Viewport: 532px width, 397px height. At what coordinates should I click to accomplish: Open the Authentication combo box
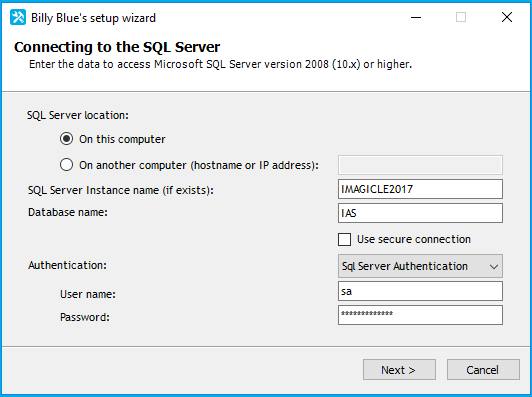pyautogui.click(x=420, y=266)
